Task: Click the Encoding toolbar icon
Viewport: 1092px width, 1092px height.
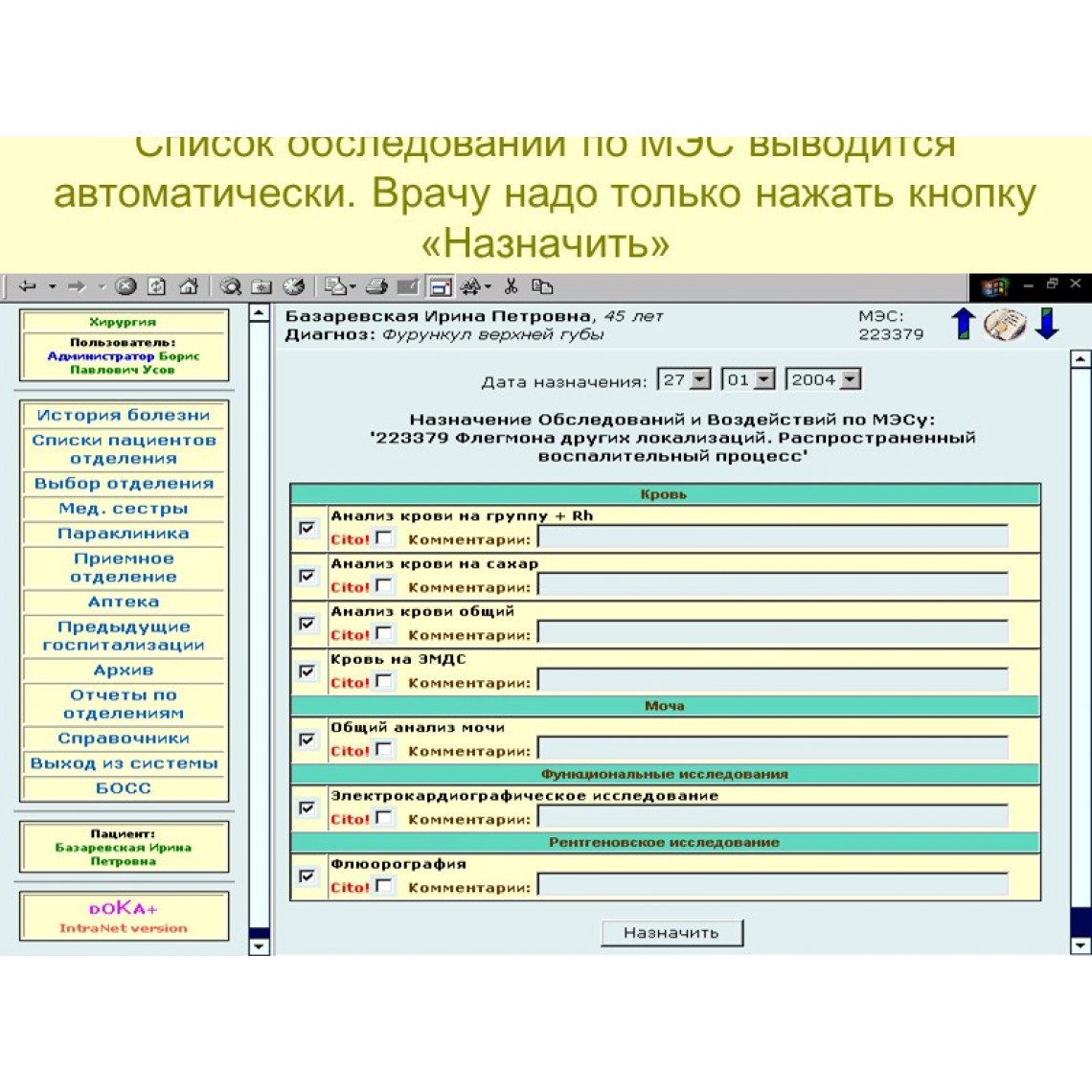Action: click(x=471, y=286)
